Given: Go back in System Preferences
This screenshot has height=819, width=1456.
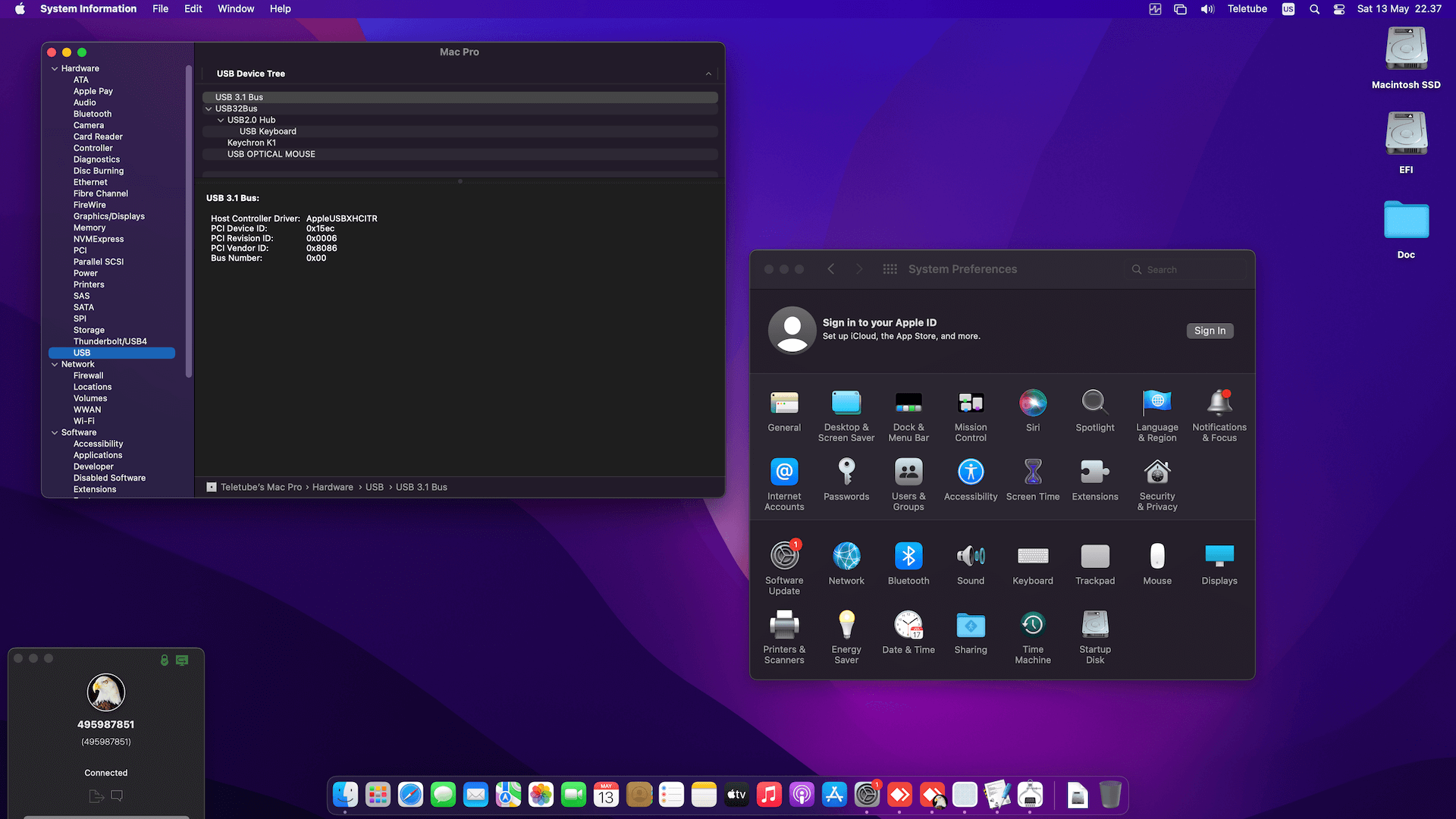Looking at the screenshot, I should (831, 269).
